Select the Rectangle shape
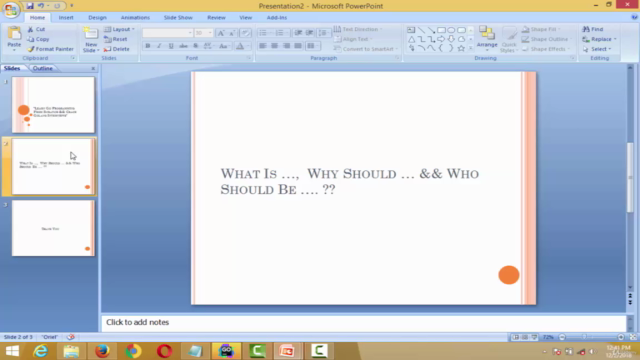640x360 pixels. pyautogui.click(x=441, y=30)
